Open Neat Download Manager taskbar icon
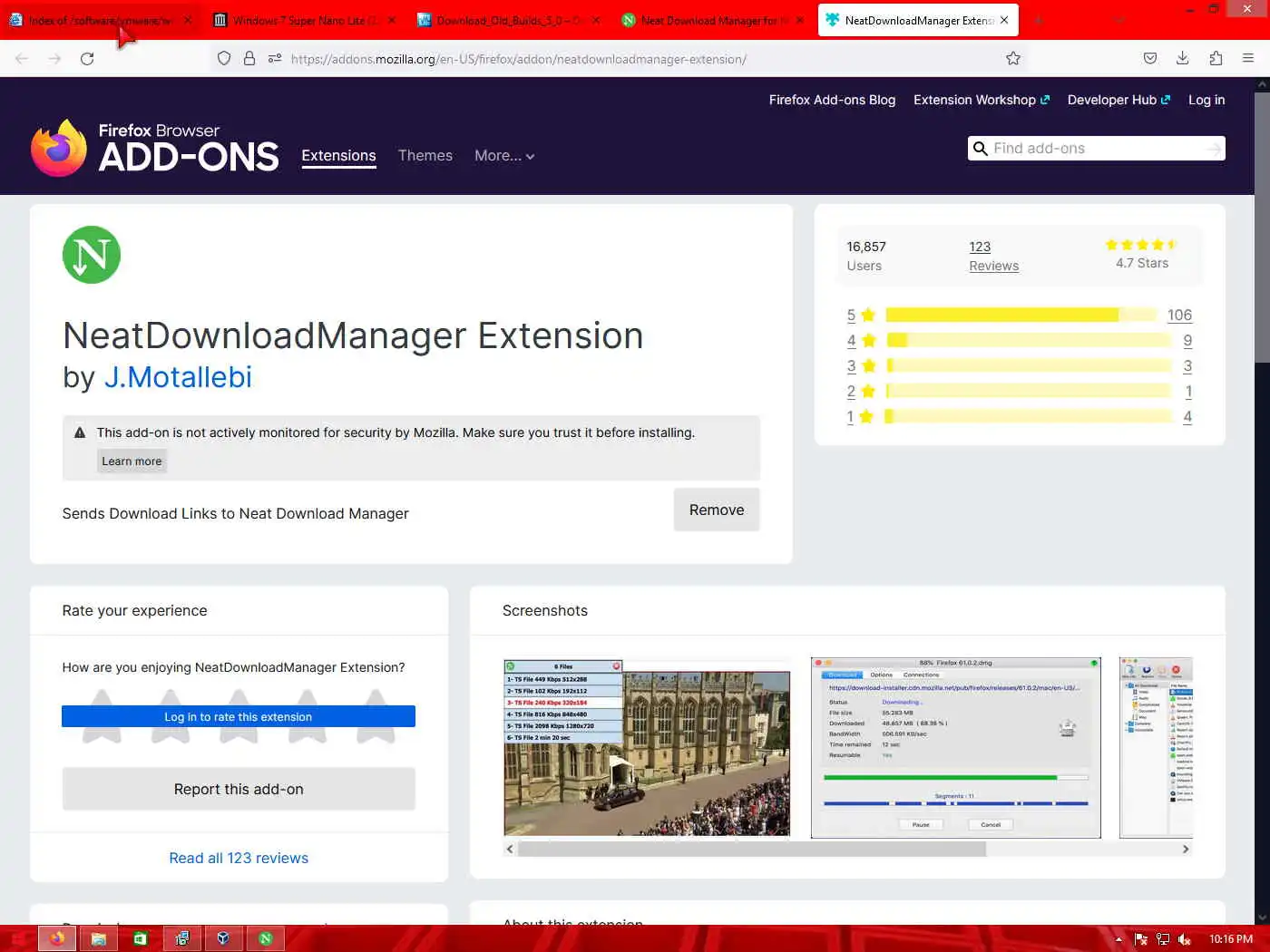The width and height of the screenshot is (1270, 952). [266, 938]
